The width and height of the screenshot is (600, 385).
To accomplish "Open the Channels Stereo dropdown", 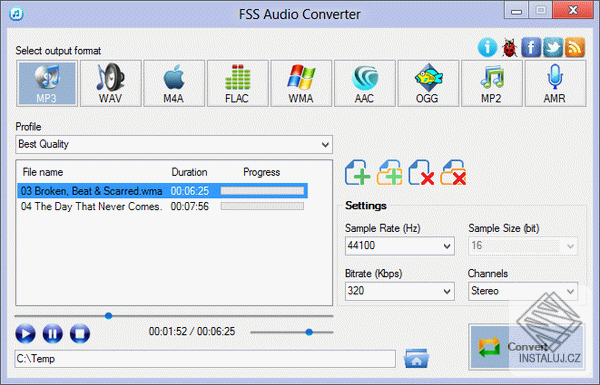I will point(523,291).
